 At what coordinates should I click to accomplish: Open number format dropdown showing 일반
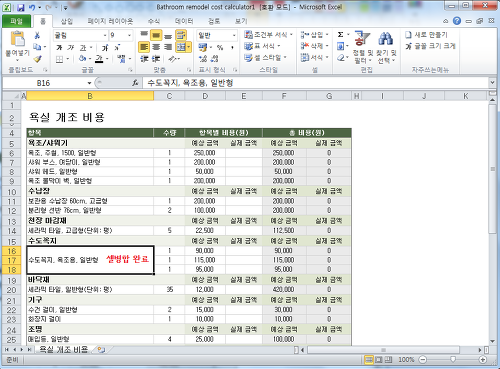(x=234, y=35)
